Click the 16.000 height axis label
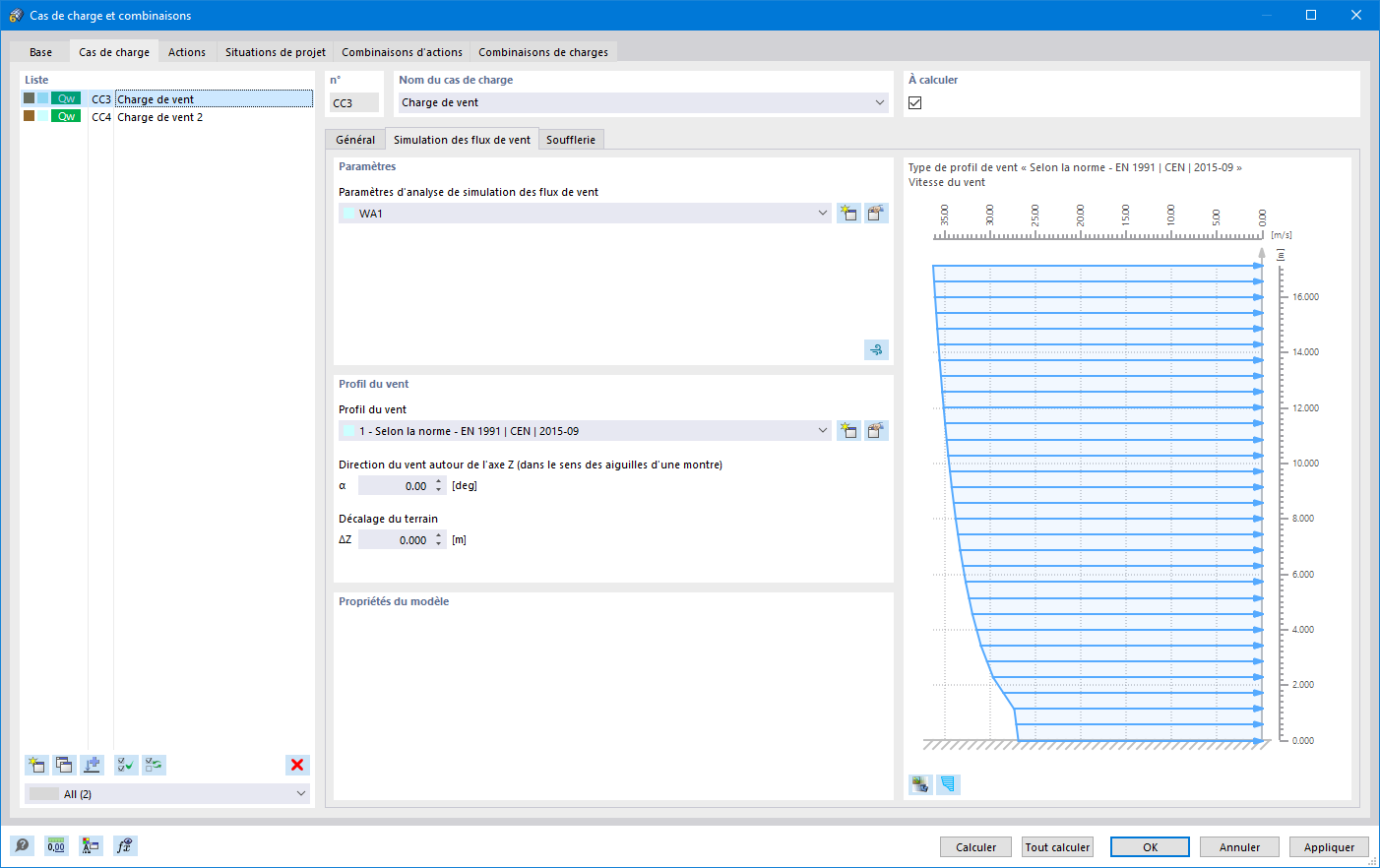The image size is (1380, 868). click(1305, 296)
